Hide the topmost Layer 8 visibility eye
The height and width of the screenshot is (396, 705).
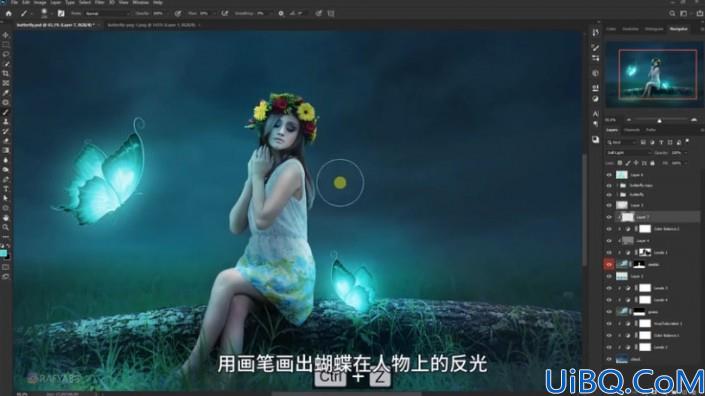pos(609,174)
